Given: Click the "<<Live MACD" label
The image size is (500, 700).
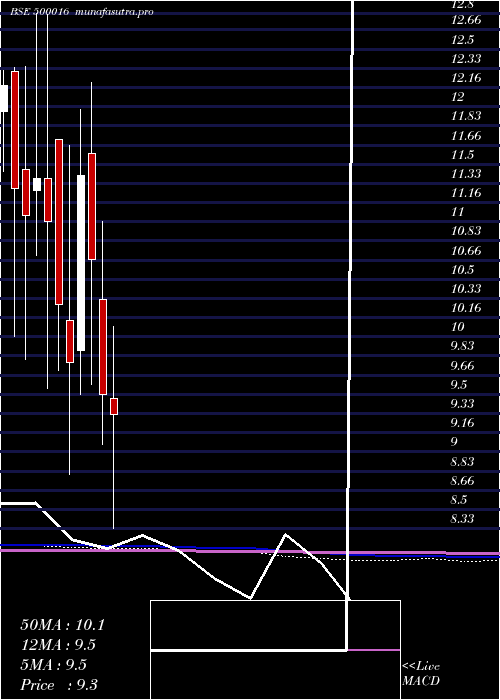Looking at the screenshot, I should 421,673.
